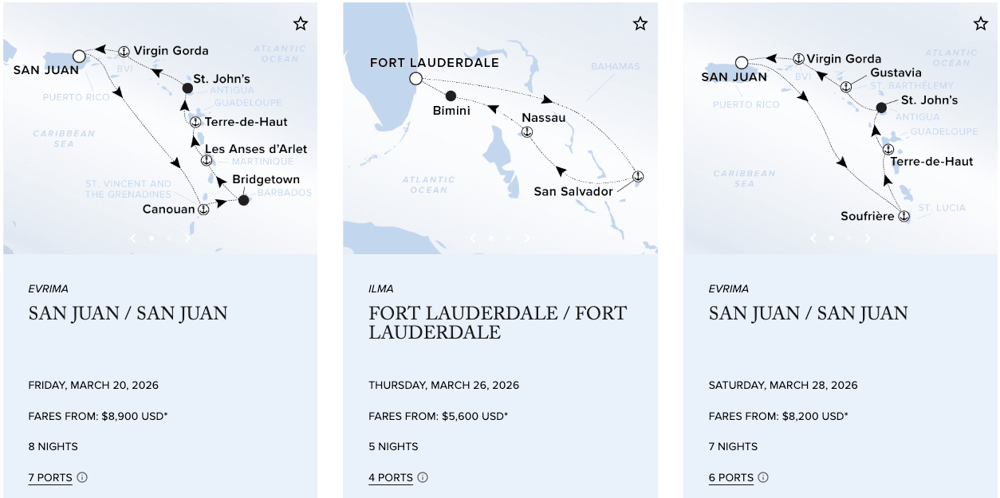Viewport: 1000px width, 498px height.
Task: Previous slide arrow on Fort Lauderdale map
Action: (473, 239)
